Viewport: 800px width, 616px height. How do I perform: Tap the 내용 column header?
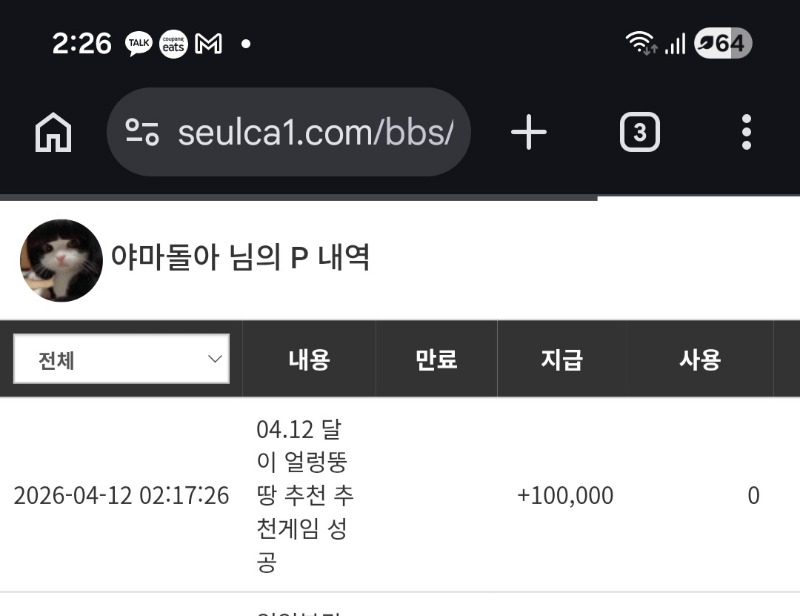[309, 360]
